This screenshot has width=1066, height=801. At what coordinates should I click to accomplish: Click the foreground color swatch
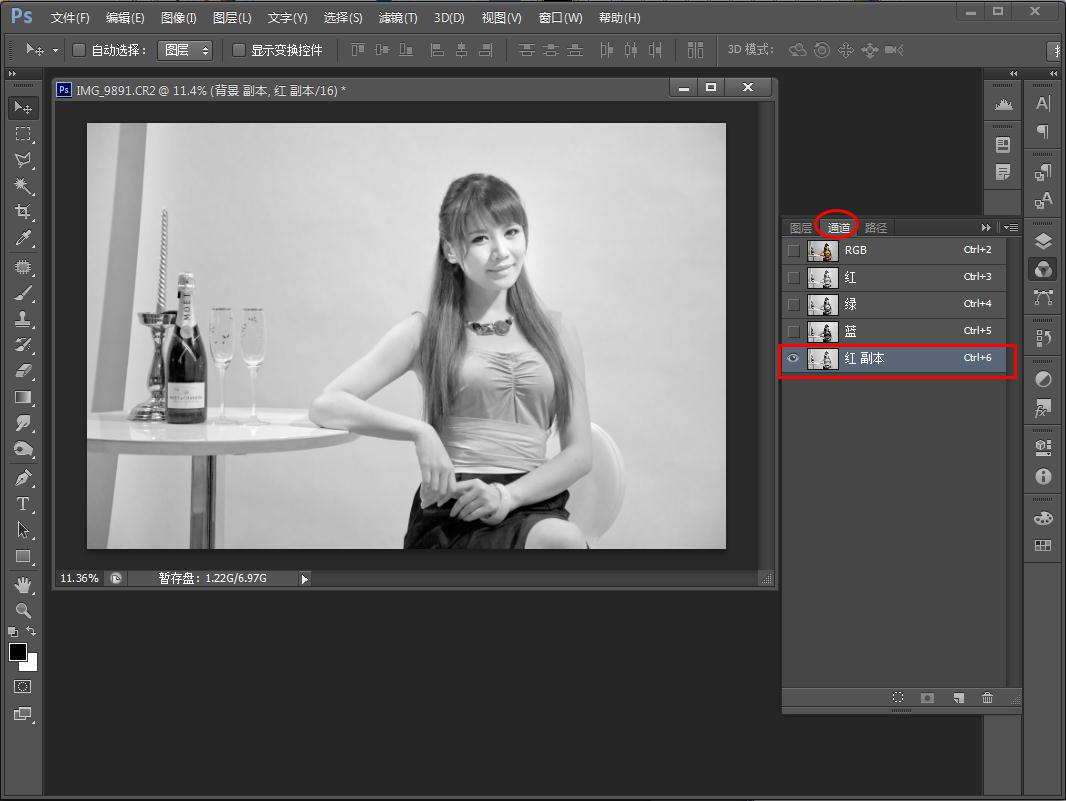18,652
